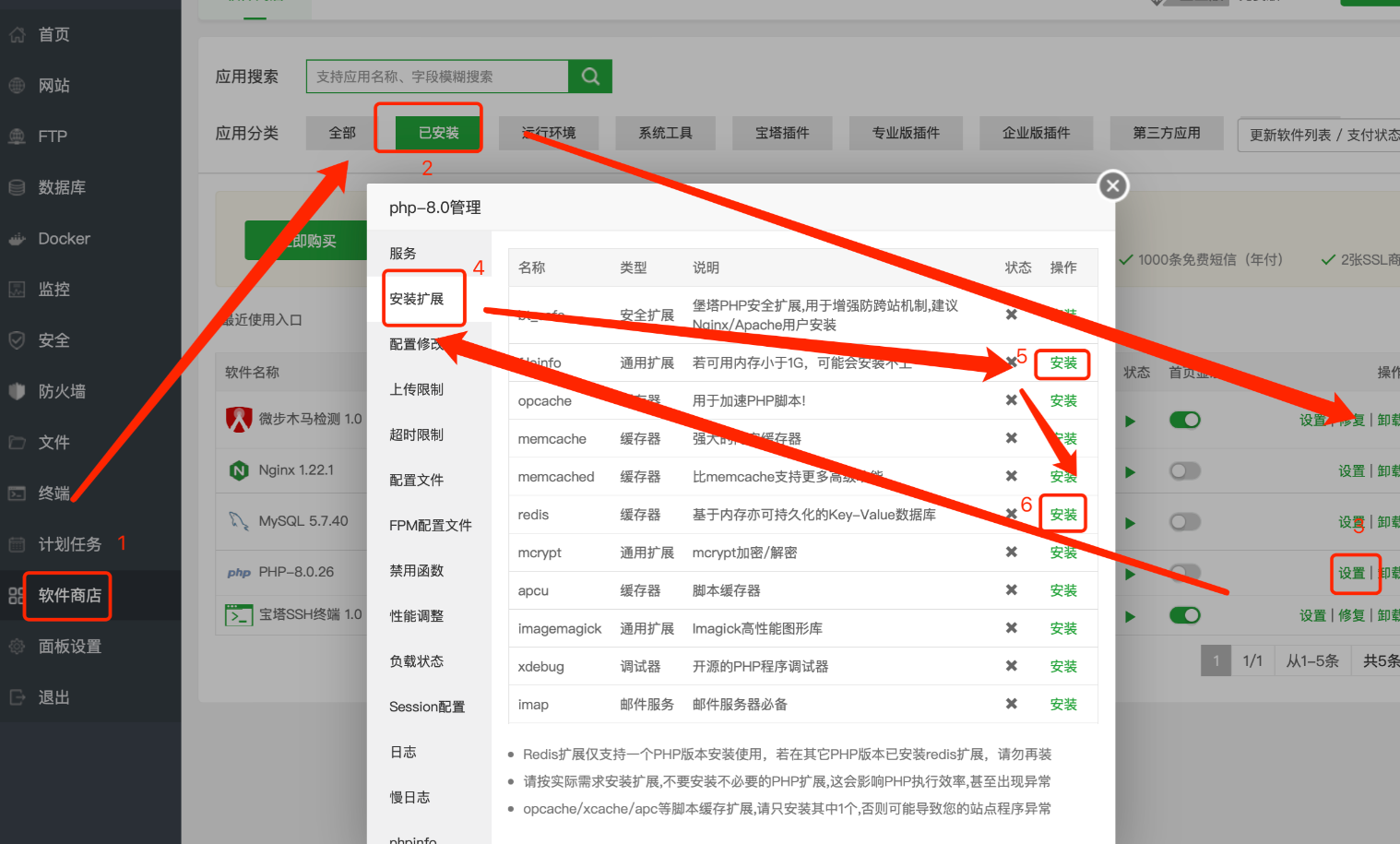
Task: Click the green search magnifier button
Action: (x=590, y=77)
